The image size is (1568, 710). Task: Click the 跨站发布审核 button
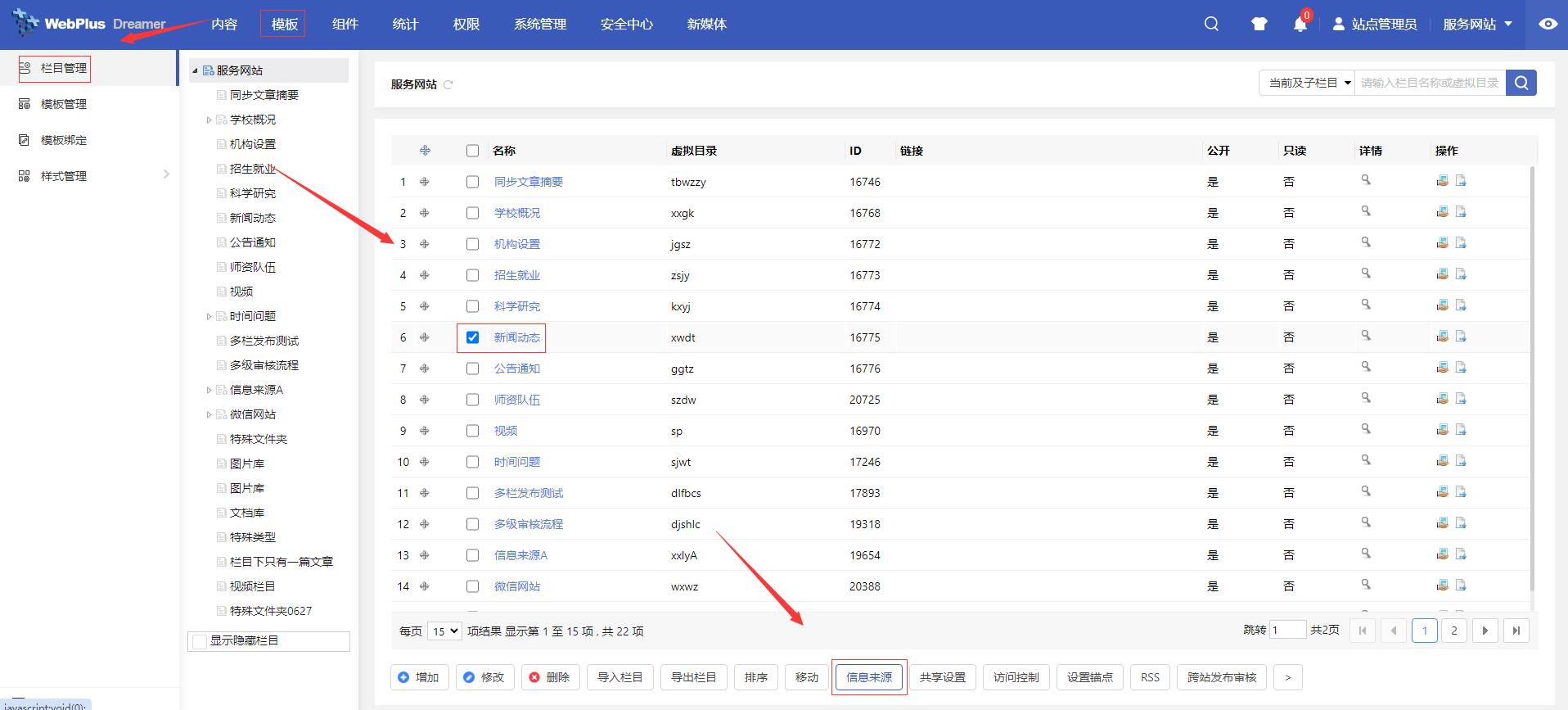(x=1222, y=677)
